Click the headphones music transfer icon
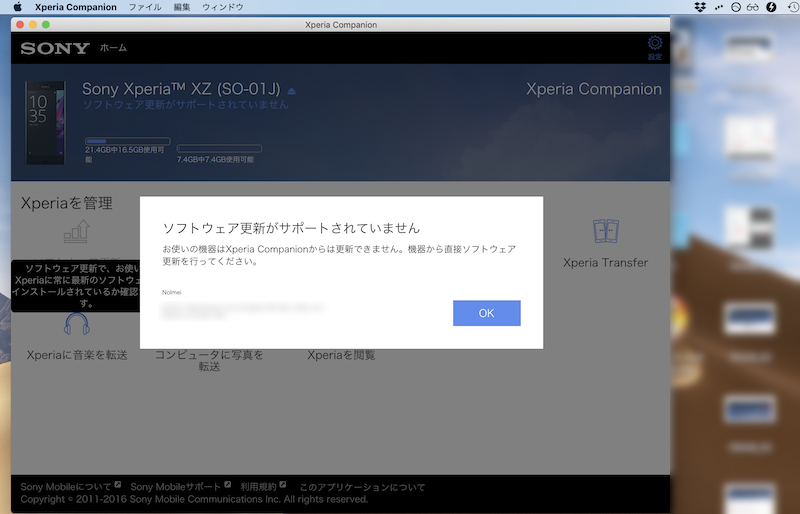 click(77, 324)
